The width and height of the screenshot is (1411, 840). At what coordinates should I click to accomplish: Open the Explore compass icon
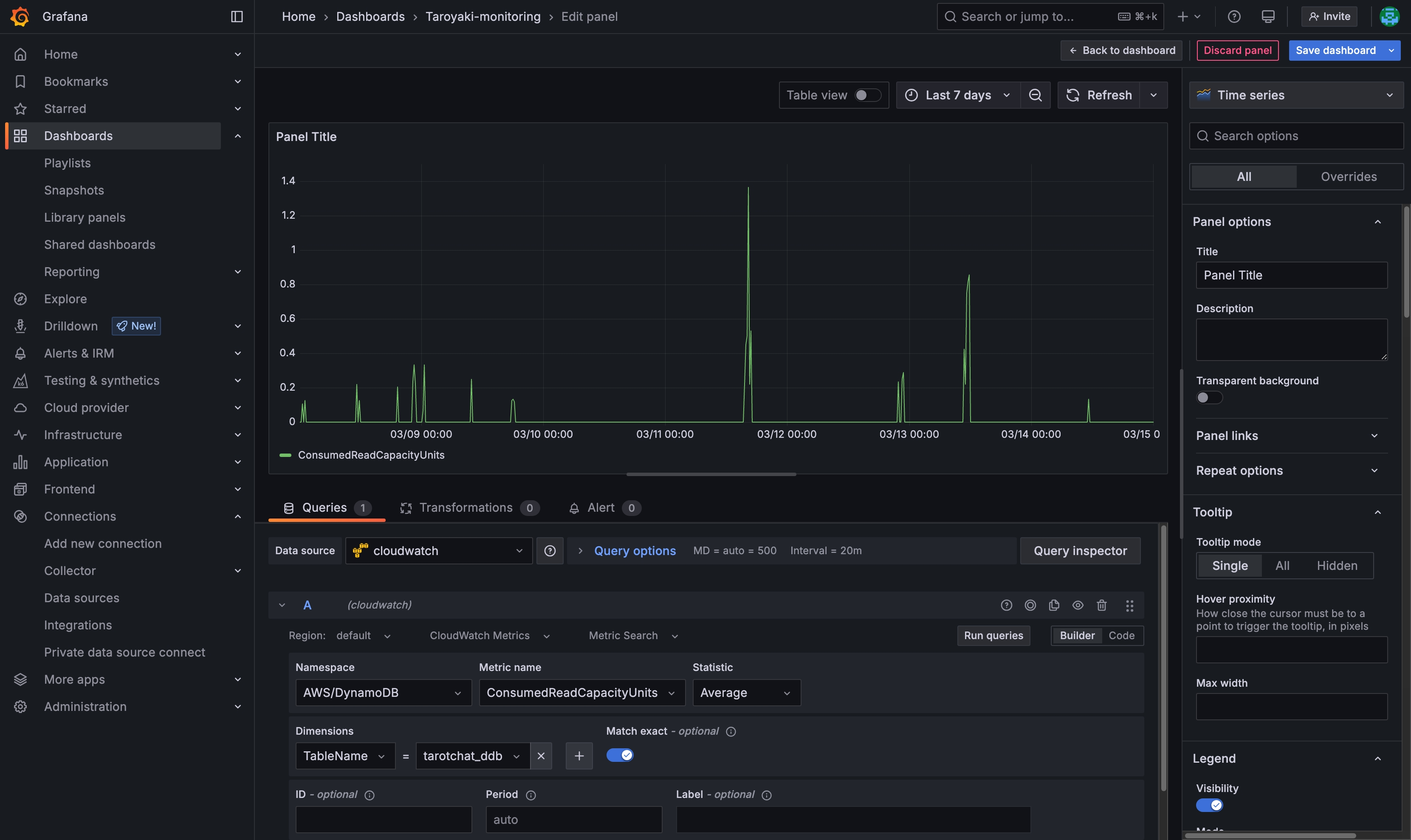point(20,299)
